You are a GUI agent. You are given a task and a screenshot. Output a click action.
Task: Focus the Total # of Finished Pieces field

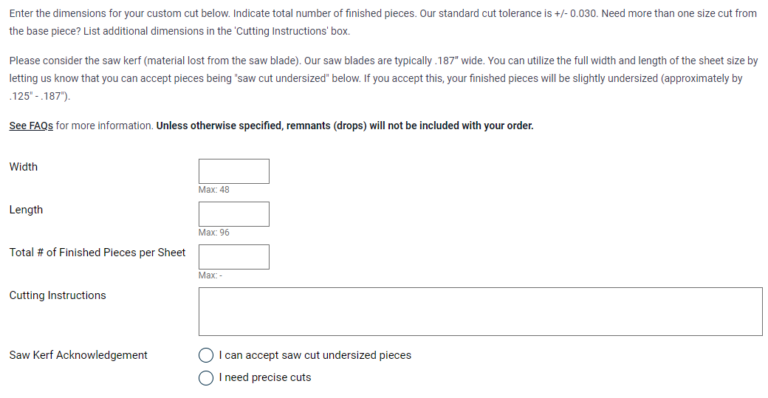click(x=234, y=257)
